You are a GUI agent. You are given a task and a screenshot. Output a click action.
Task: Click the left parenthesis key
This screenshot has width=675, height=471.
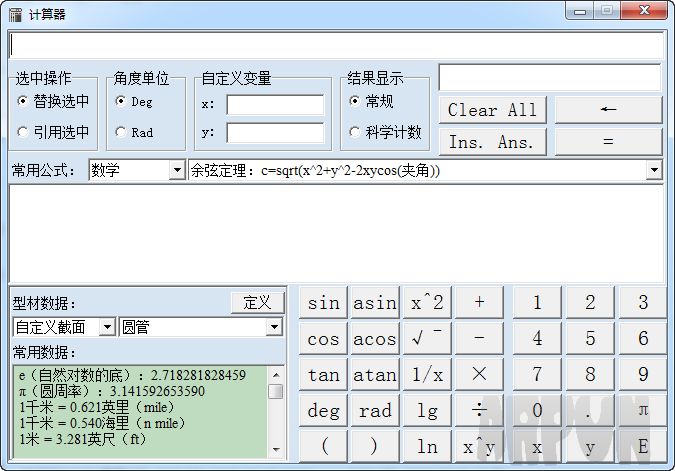pos(323,446)
